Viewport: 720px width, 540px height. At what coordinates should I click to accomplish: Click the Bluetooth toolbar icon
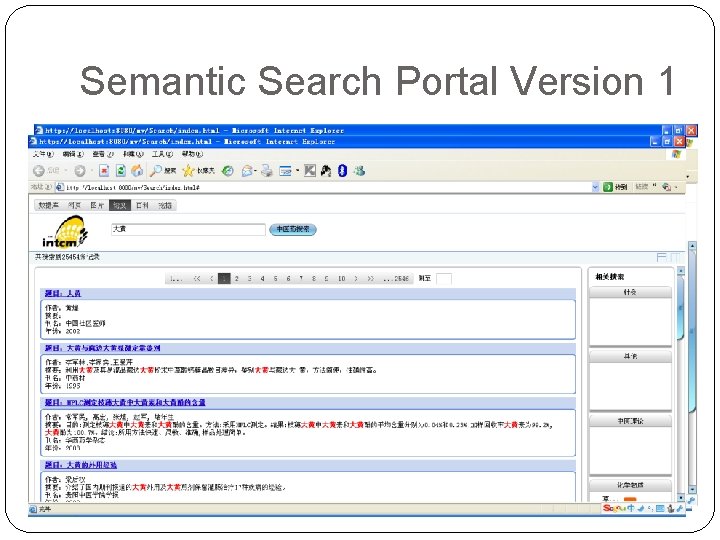point(343,171)
